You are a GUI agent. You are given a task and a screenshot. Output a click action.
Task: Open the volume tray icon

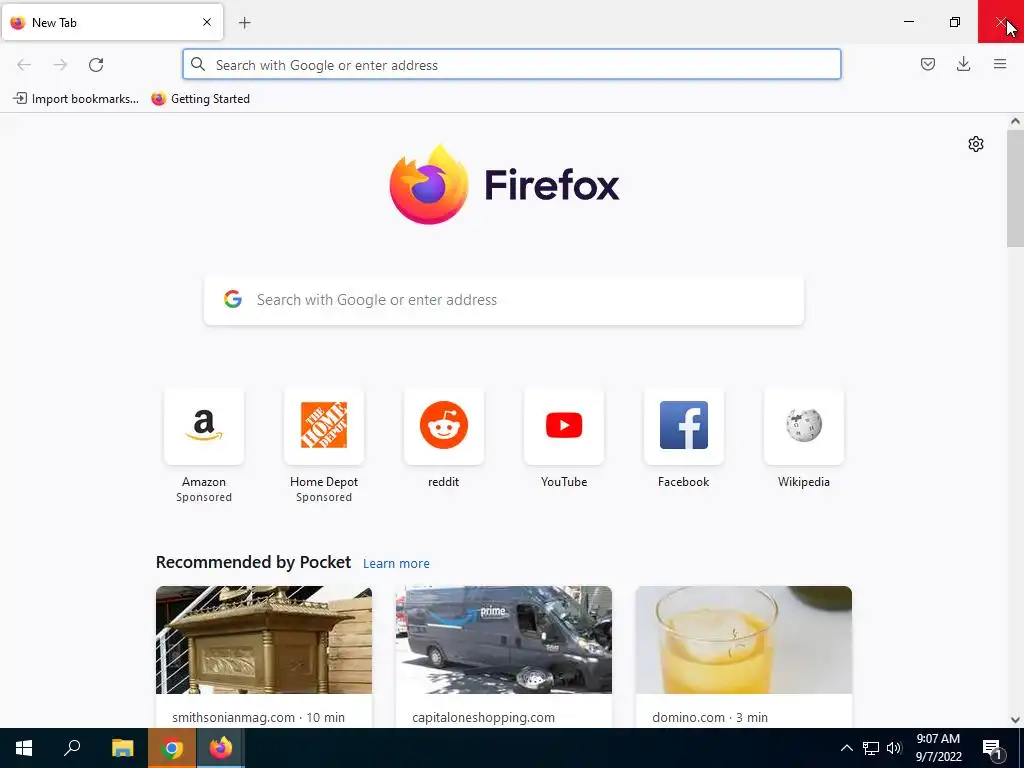[894, 748]
